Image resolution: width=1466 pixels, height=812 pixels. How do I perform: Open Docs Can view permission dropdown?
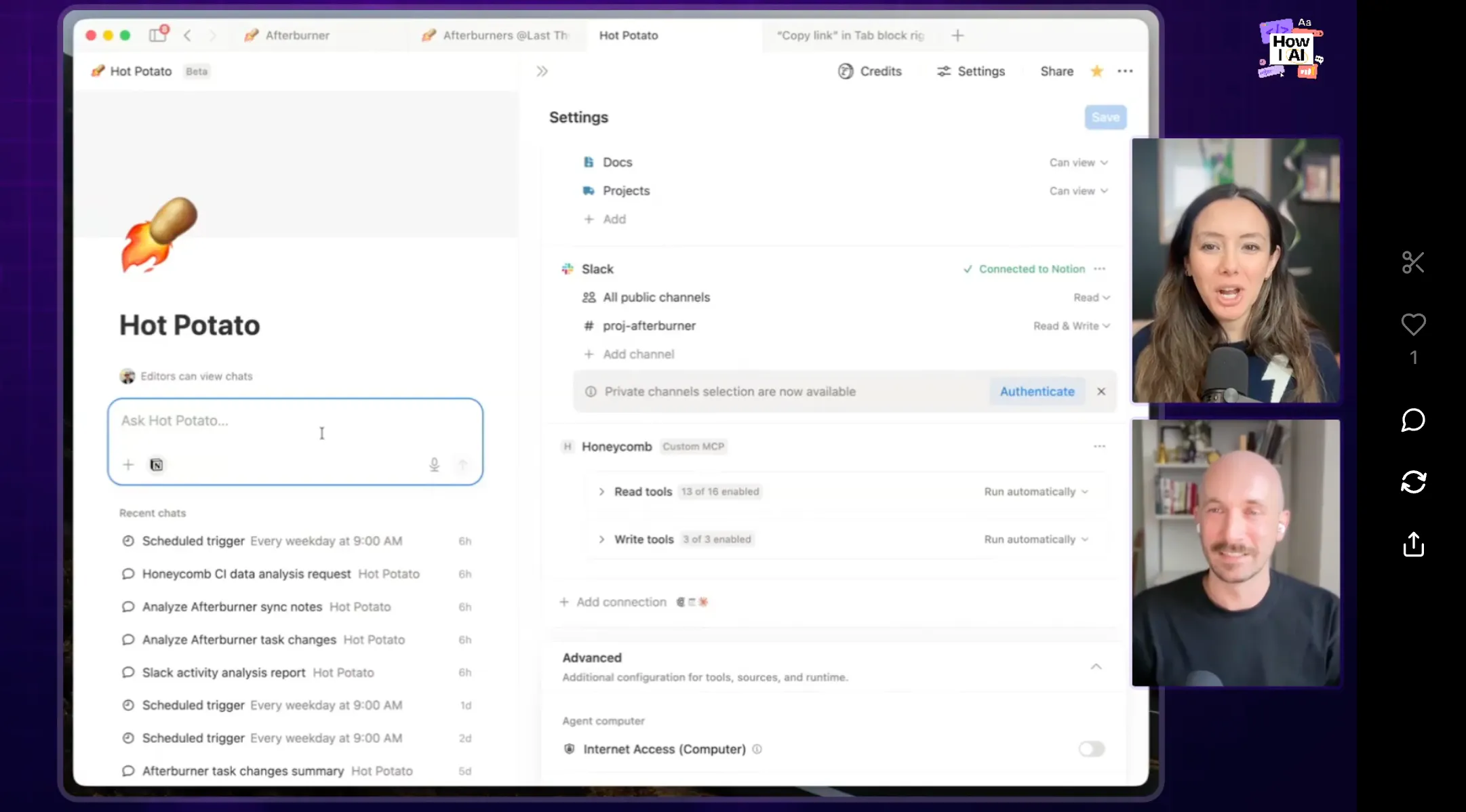(x=1079, y=163)
